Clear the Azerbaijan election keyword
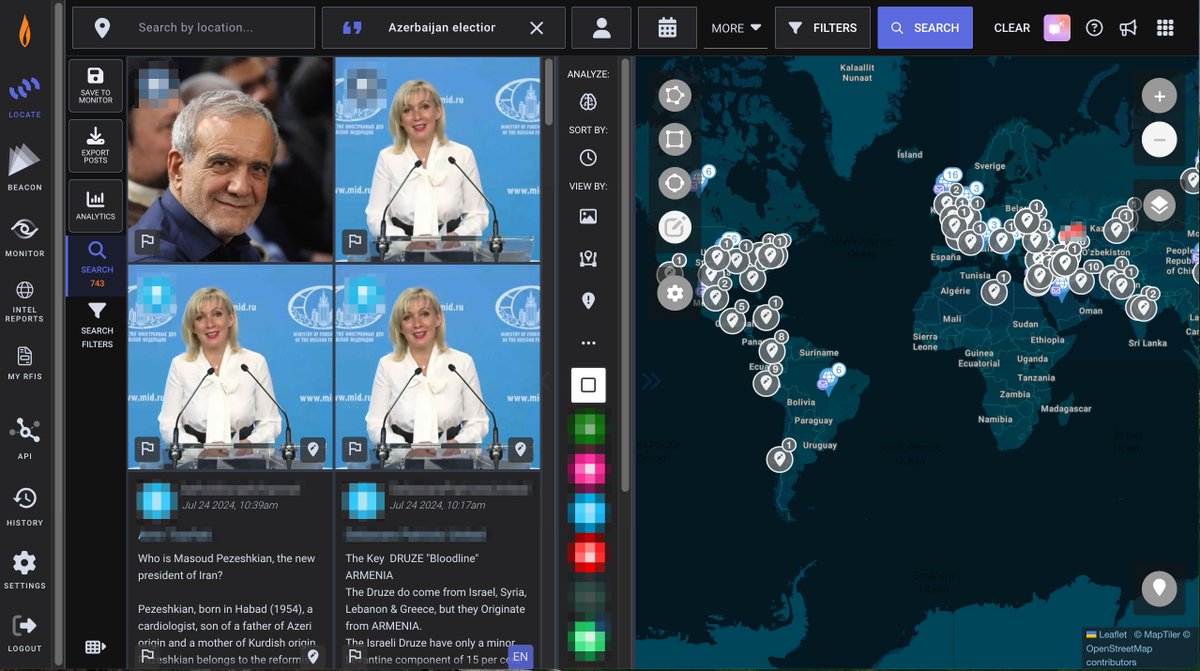Image resolution: width=1200 pixels, height=671 pixels. coord(537,28)
